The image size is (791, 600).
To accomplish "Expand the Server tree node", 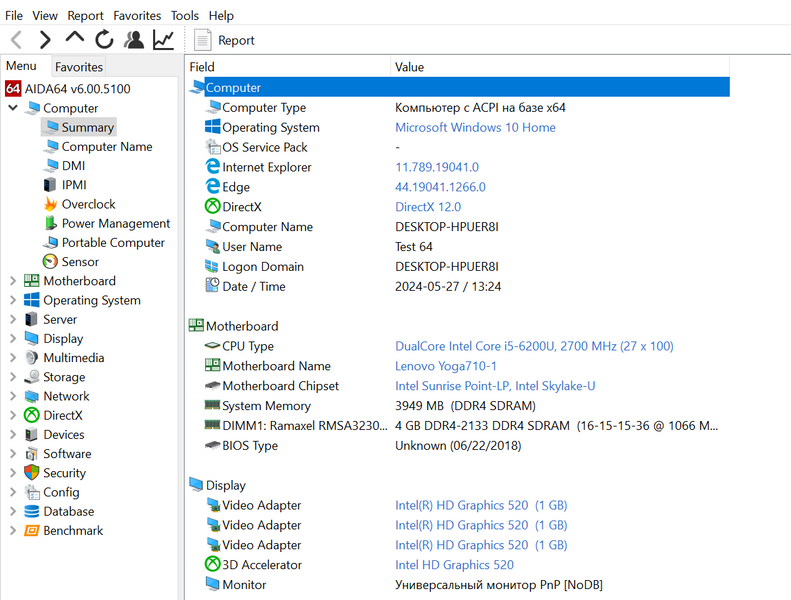I will tap(13, 319).
